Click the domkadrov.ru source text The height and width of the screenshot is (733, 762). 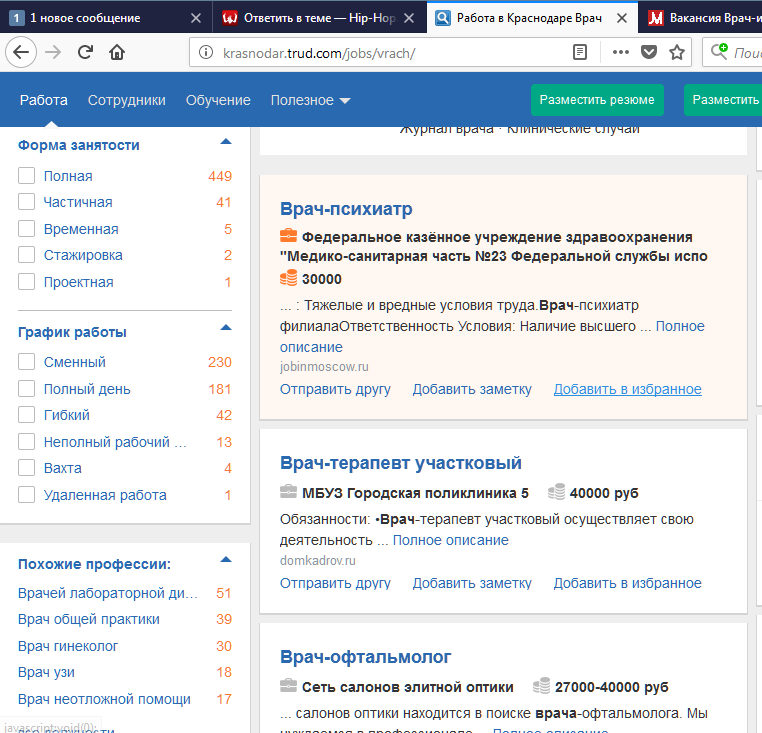[317, 560]
